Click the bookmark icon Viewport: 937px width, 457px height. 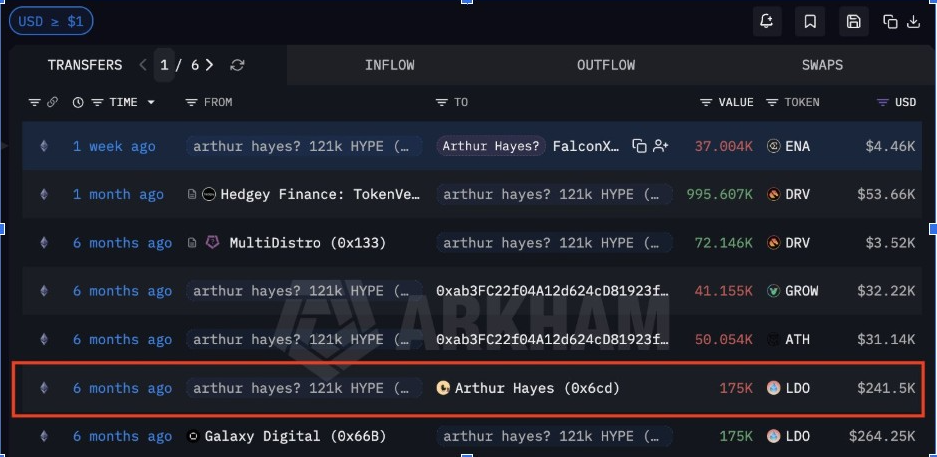coord(810,22)
